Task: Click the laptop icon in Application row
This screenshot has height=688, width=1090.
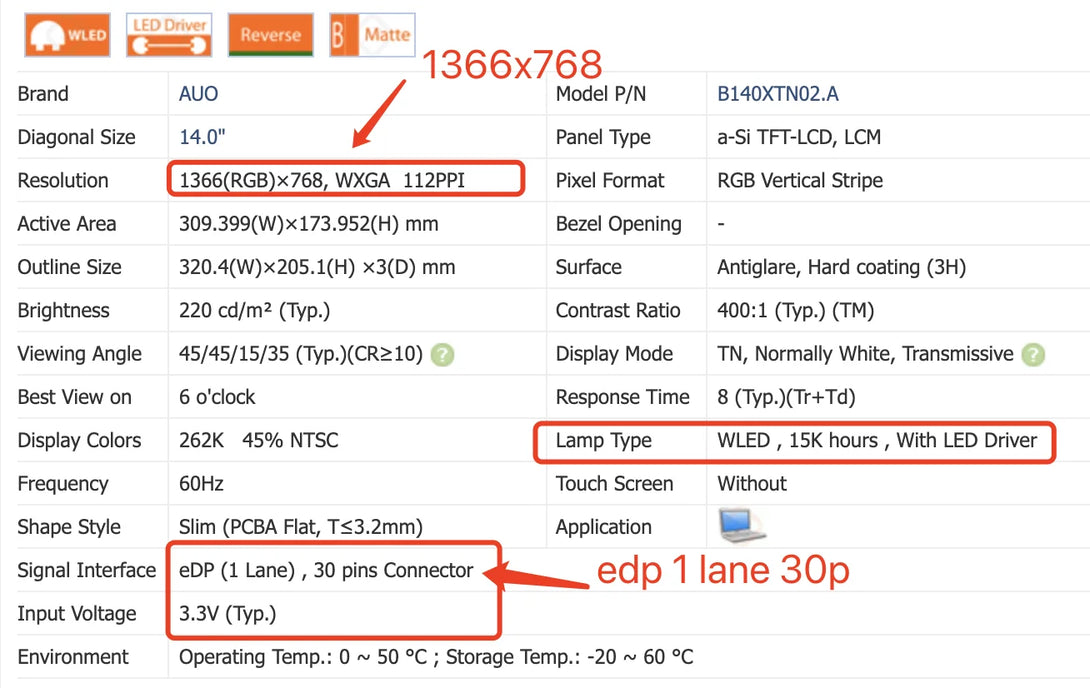Action: click(741, 526)
